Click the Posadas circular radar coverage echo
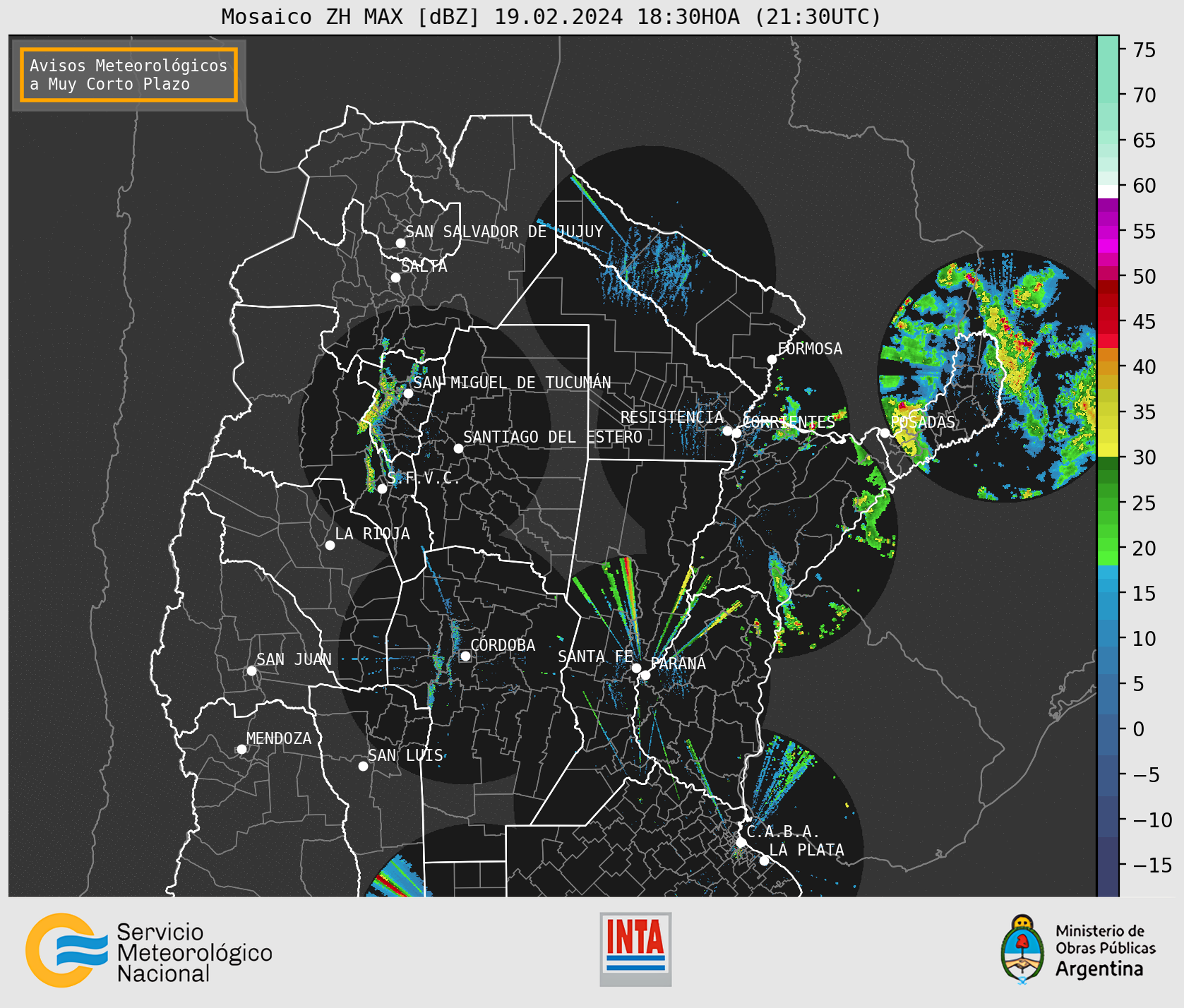 coord(988,376)
